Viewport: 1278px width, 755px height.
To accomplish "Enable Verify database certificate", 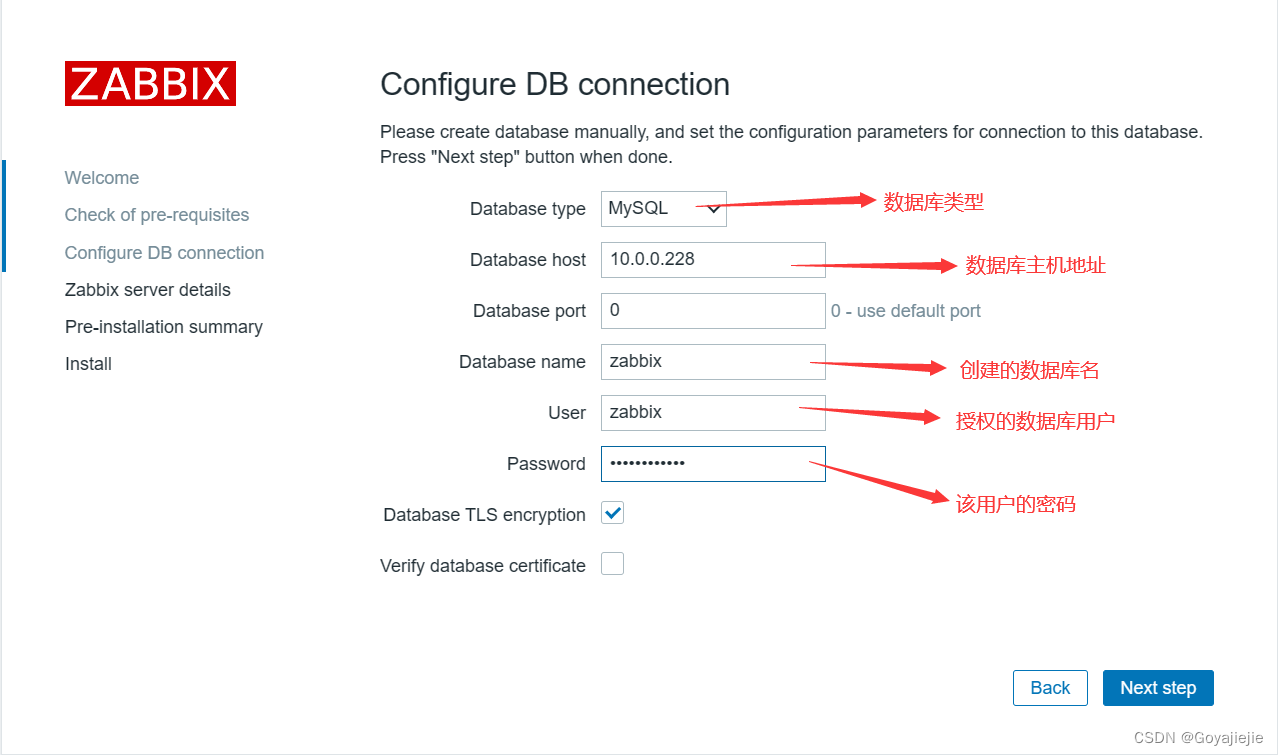I will click(x=612, y=563).
